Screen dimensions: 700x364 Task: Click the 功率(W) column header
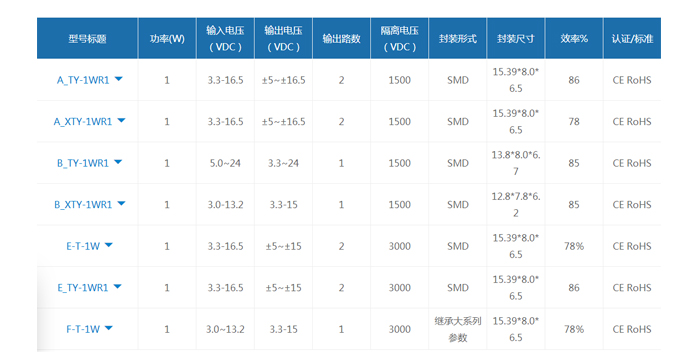(167, 38)
